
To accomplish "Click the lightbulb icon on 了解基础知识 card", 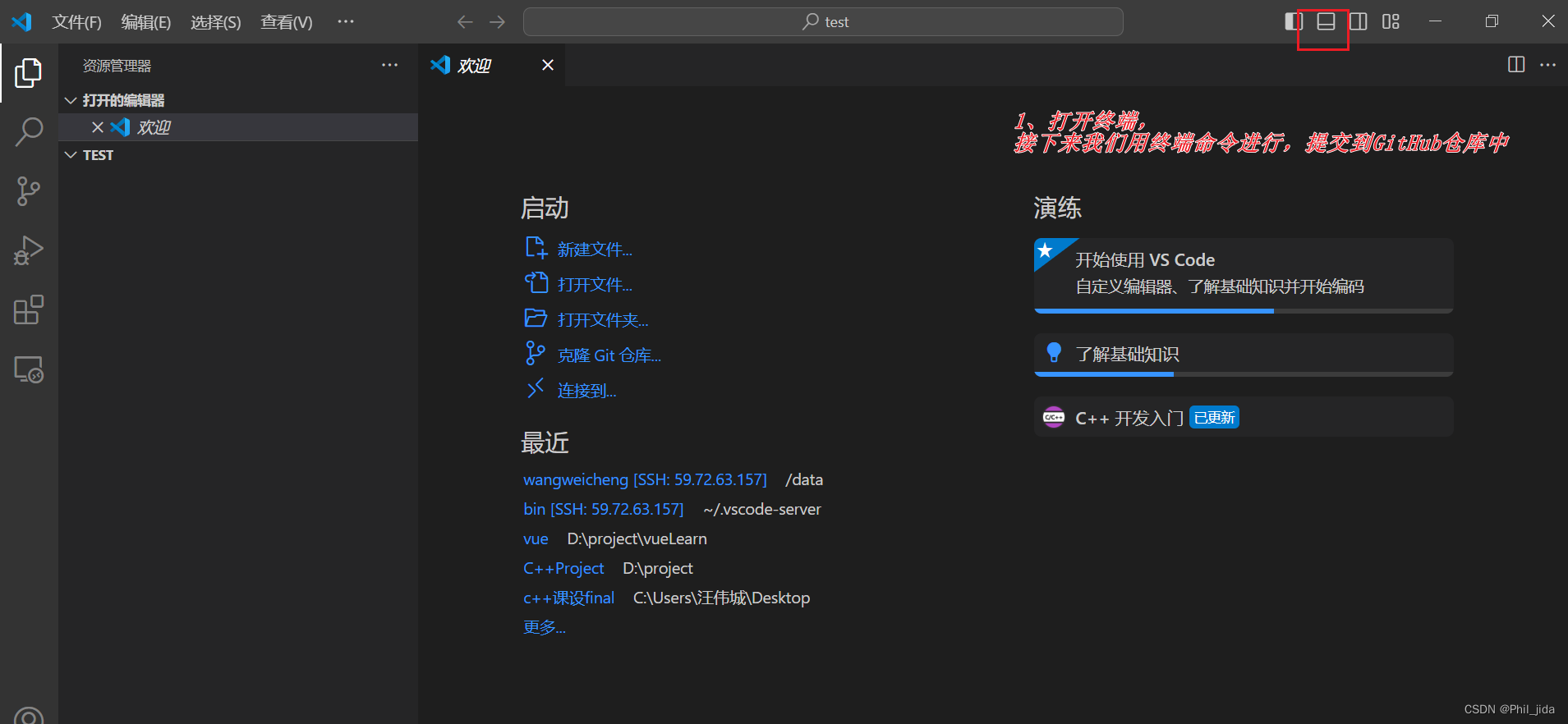I will pyautogui.click(x=1054, y=353).
